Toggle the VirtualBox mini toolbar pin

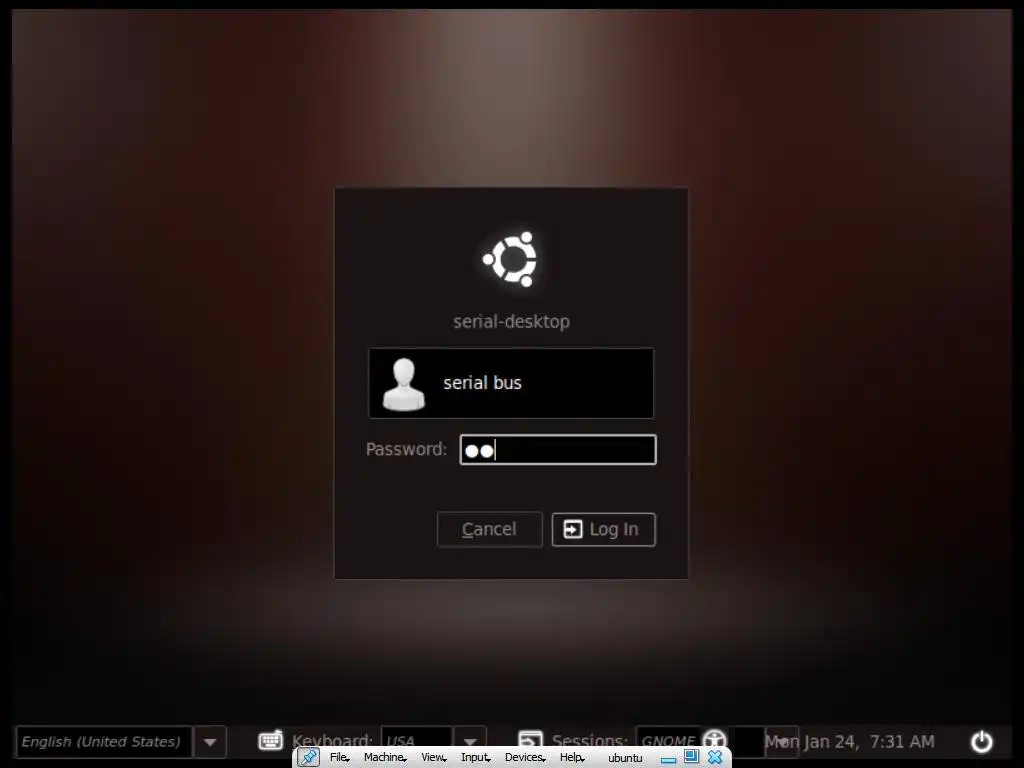[x=308, y=757]
